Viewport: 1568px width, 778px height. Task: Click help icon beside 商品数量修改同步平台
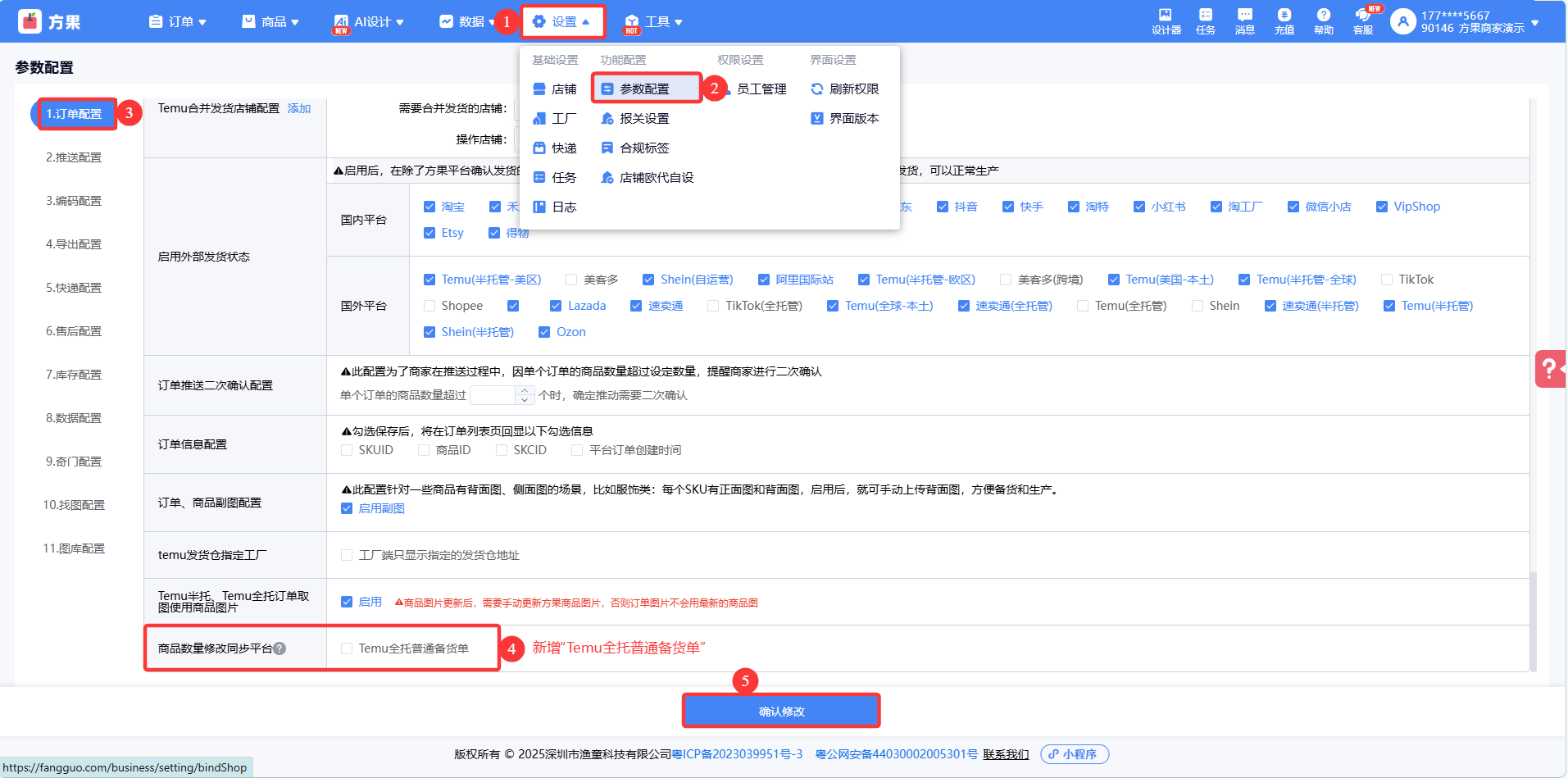(280, 648)
